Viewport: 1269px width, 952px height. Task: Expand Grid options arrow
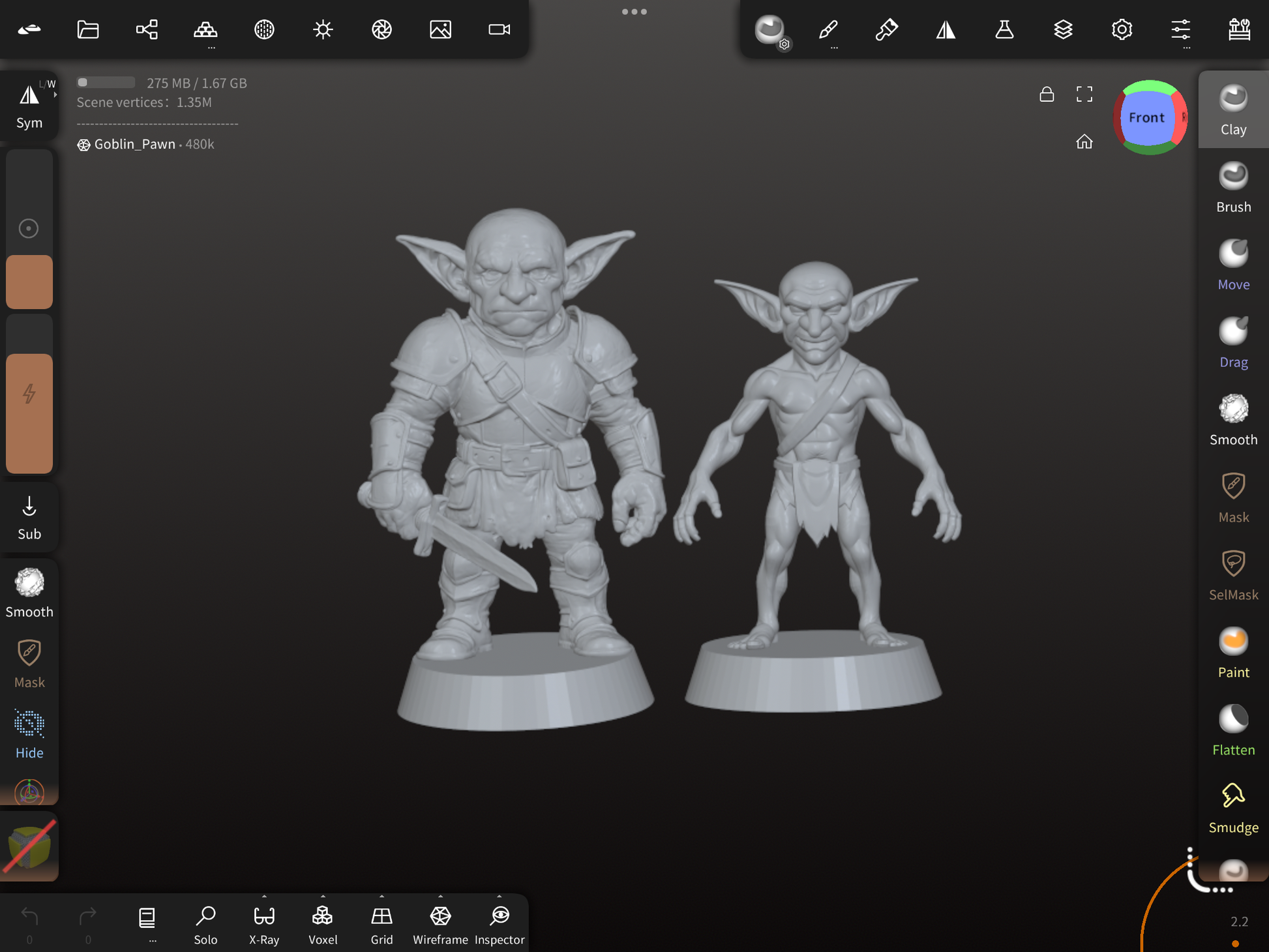381,897
